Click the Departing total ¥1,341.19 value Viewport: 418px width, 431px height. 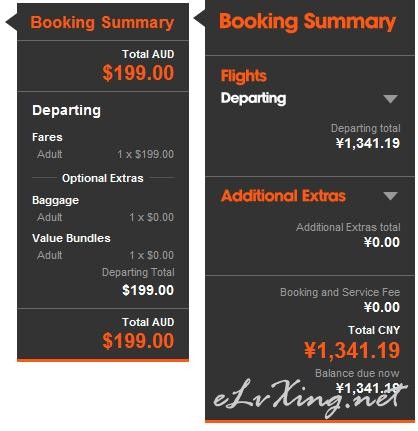[368, 144]
